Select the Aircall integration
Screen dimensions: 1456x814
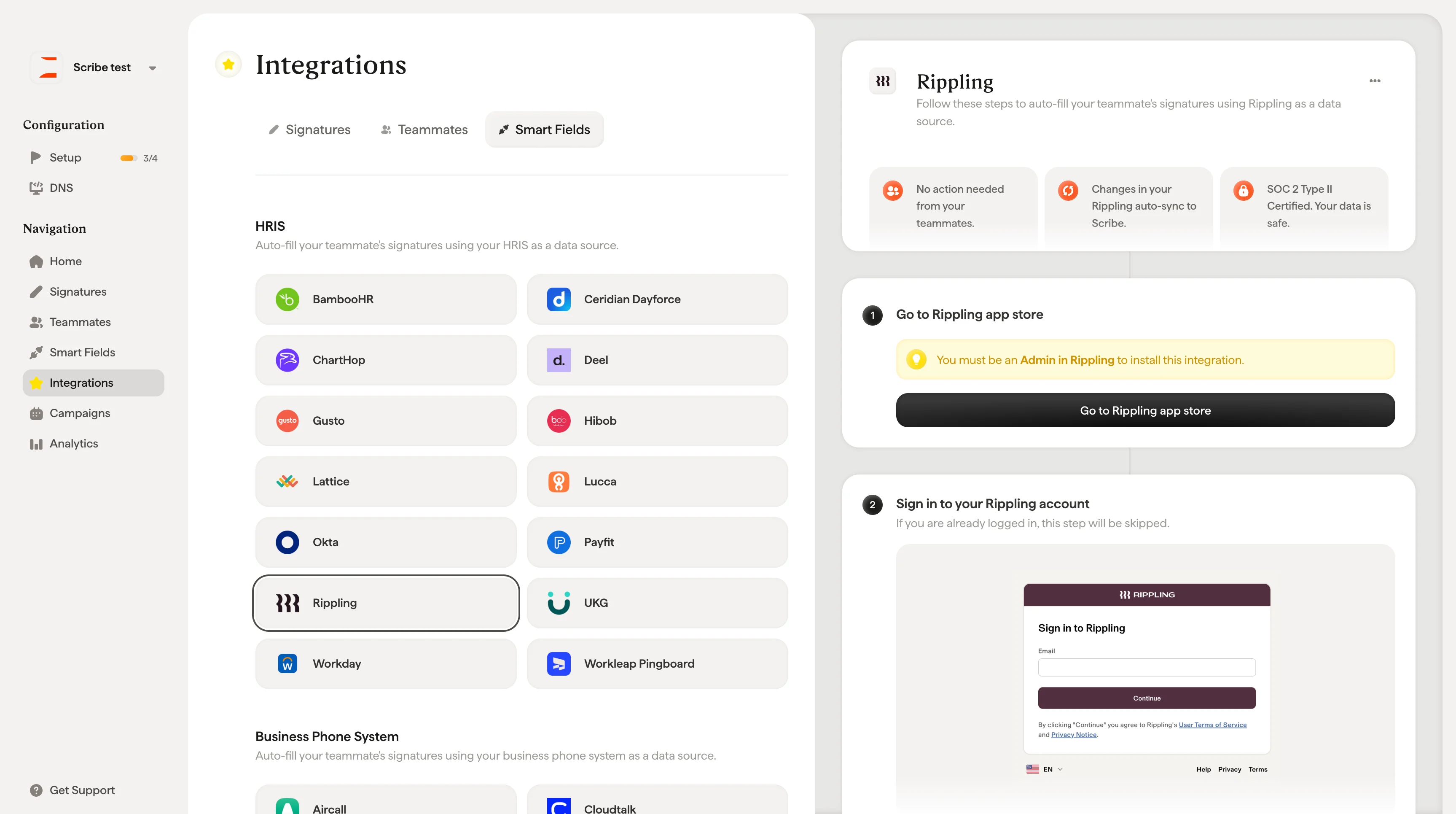386,800
